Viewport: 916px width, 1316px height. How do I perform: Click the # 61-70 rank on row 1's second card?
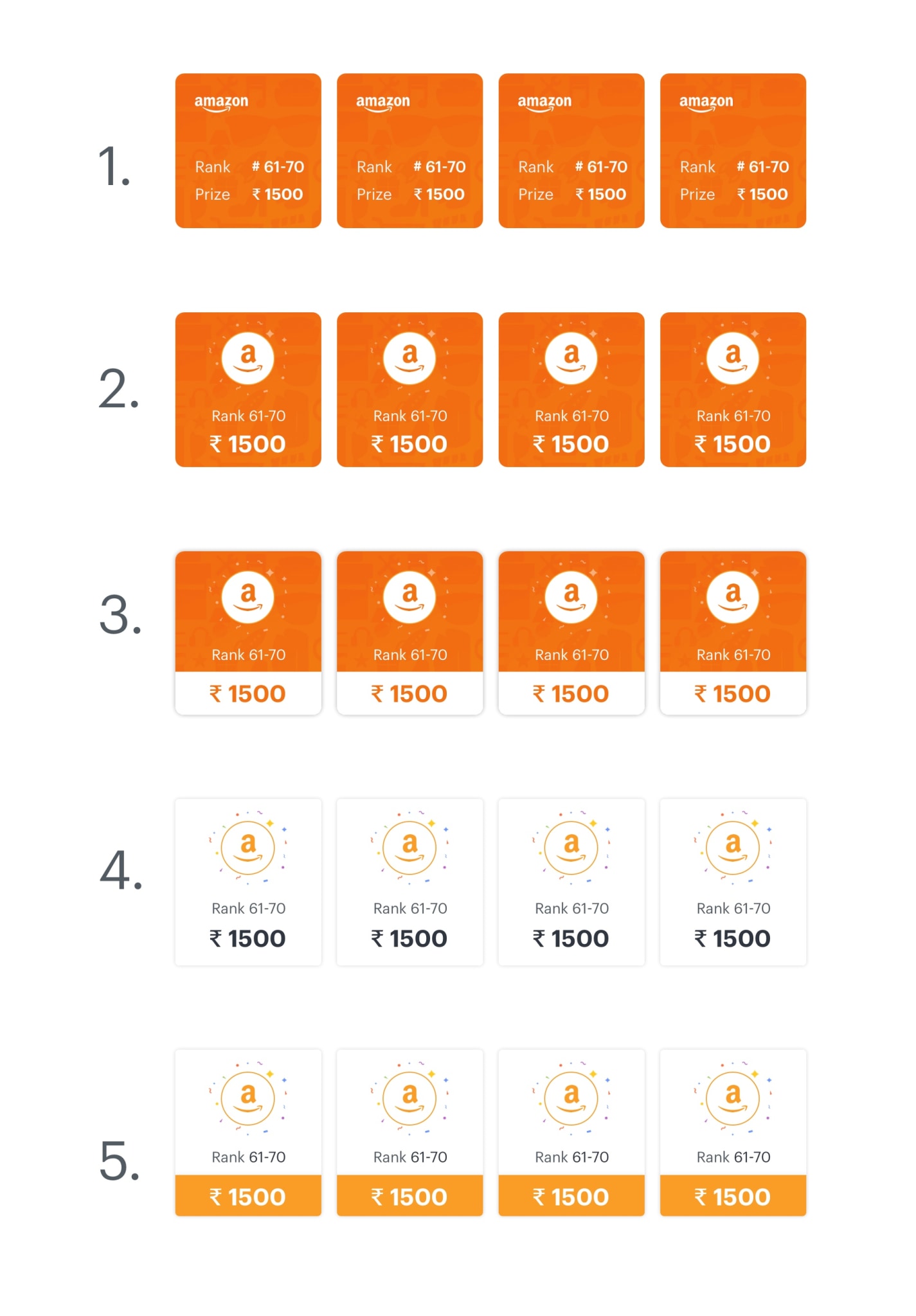[x=440, y=167]
